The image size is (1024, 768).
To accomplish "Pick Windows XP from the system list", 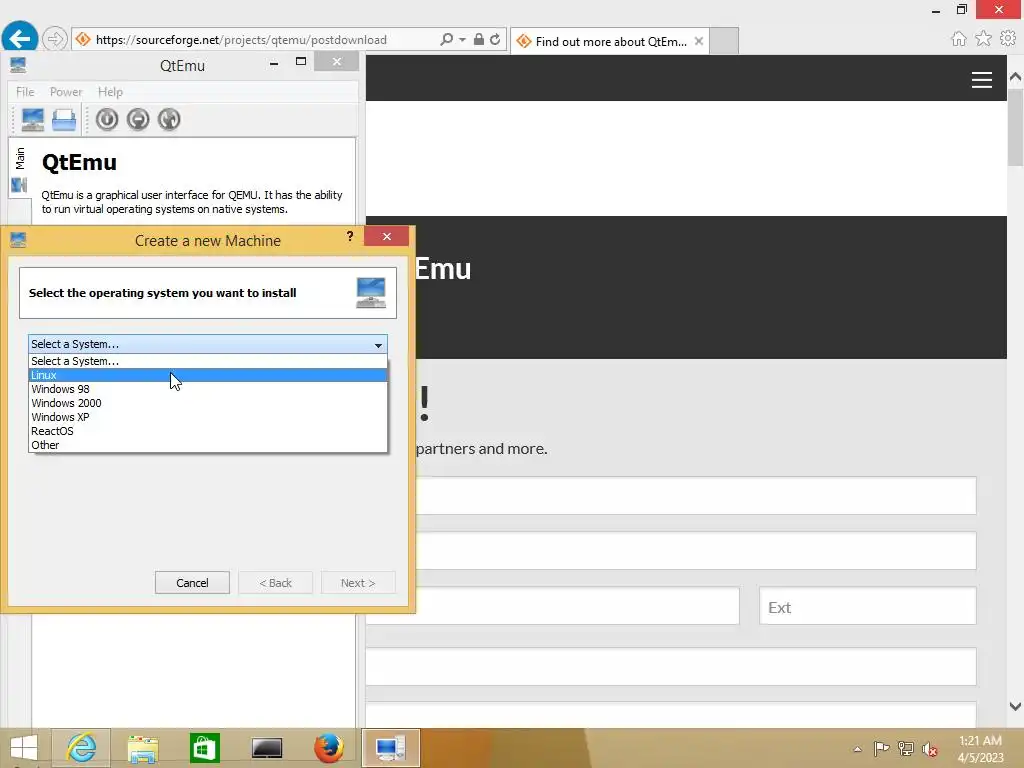I will pyautogui.click(x=208, y=417).
